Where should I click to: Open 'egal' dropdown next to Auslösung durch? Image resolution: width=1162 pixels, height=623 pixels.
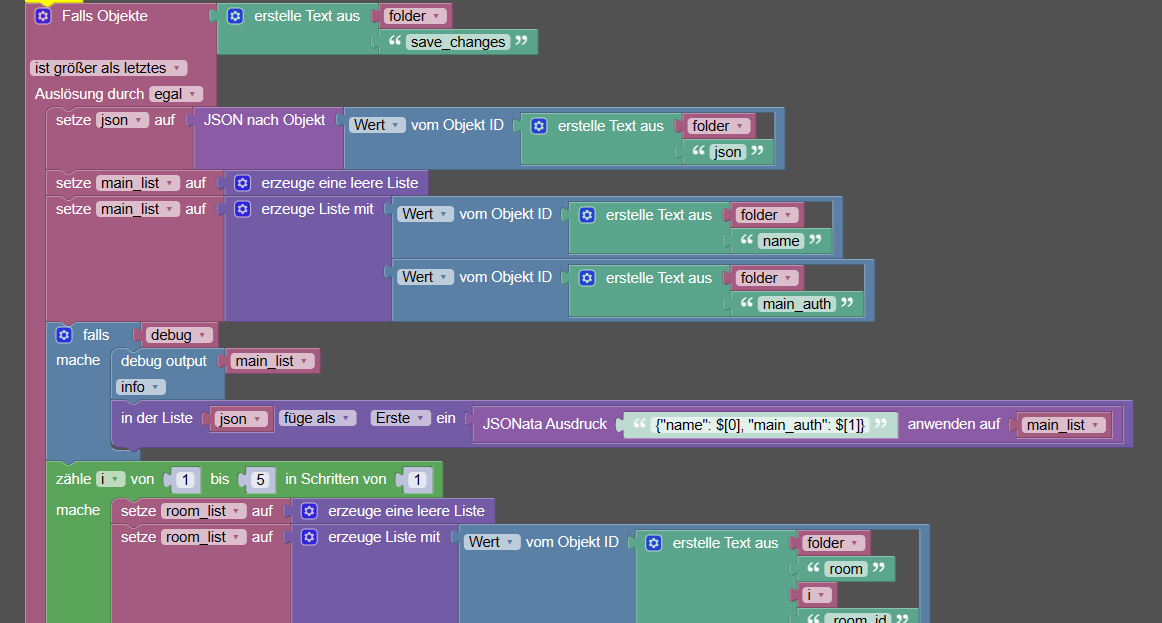coord(176,94)
